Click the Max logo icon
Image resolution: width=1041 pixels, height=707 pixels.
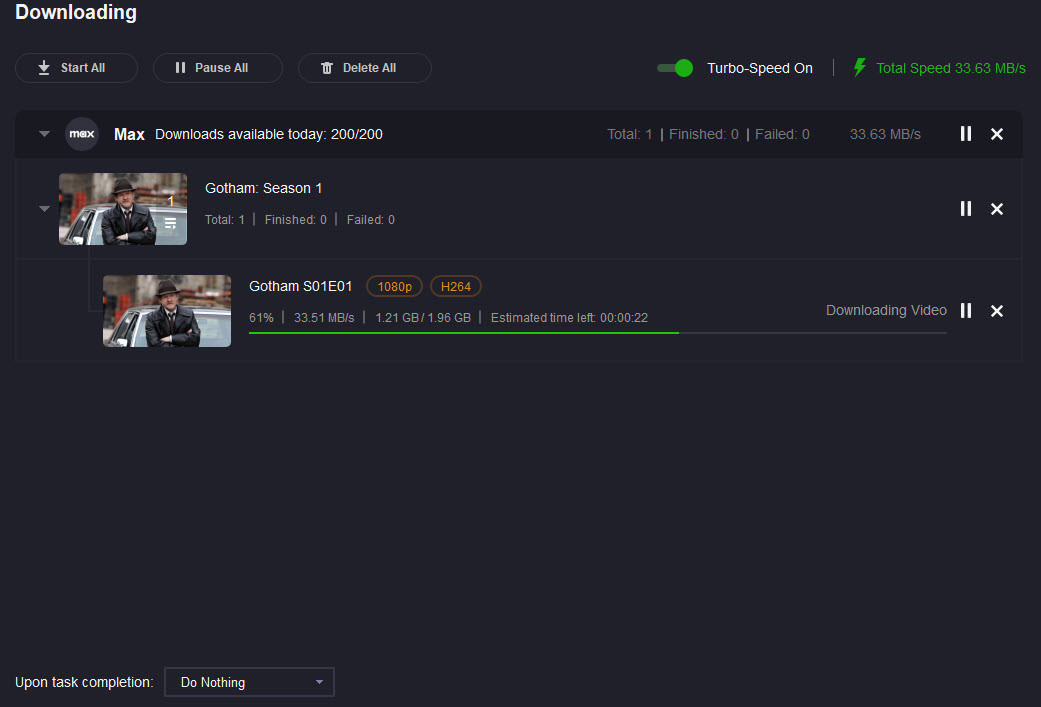[x=82, y=134]
